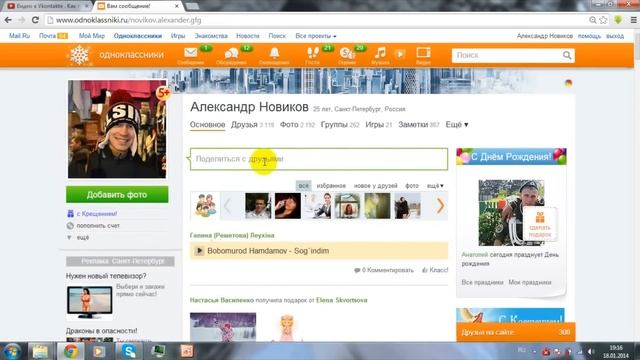Show previous friends with left arrow

(227, 206)
